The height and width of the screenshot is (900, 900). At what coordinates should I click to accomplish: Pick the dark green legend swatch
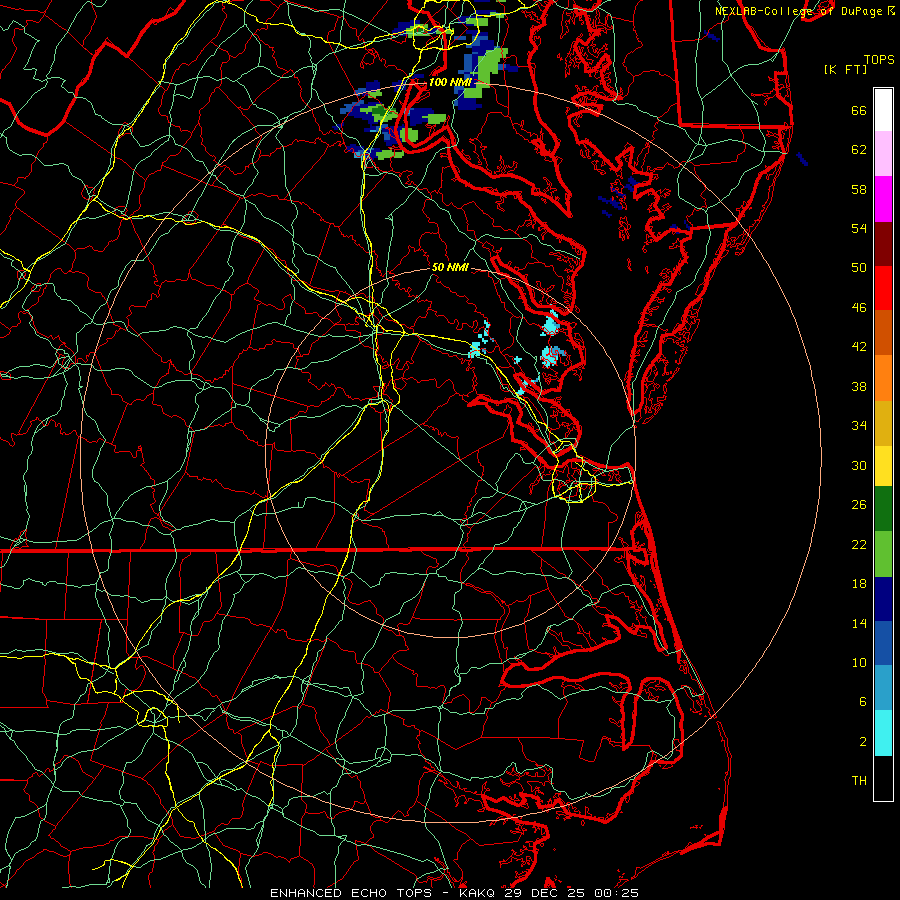[883, 509]
